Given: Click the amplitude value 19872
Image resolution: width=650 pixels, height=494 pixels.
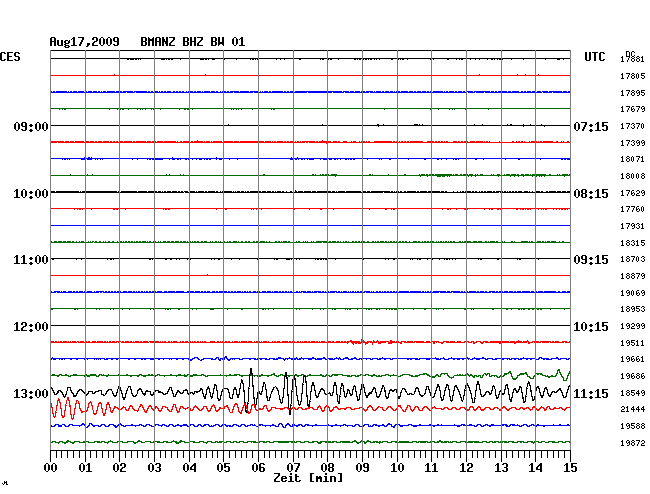Looking at the screenshot, I should coord(633,443).
